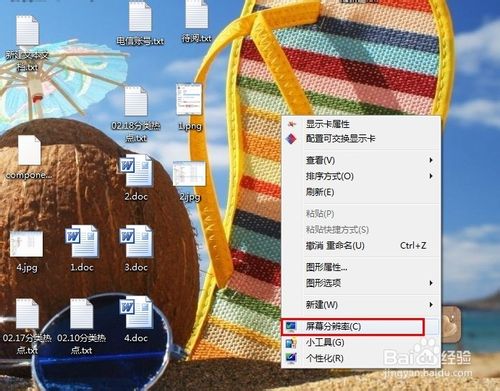This screenshot has height=391, width=500.
Task: Choose 配置可交换显示卡 in the context menu
Action: click(361, 138)
